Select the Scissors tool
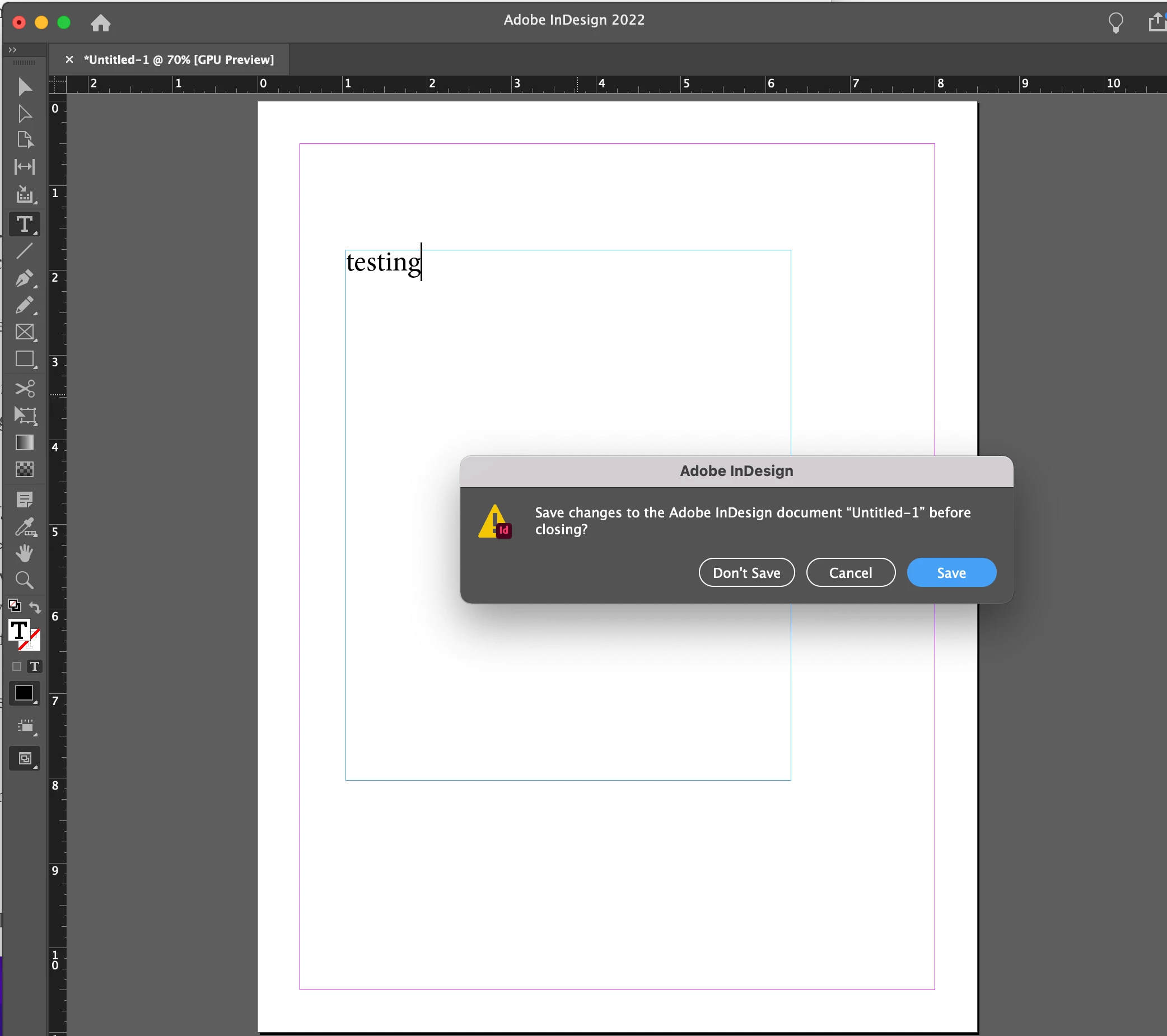1167x1036 pixels. point(25,388)
